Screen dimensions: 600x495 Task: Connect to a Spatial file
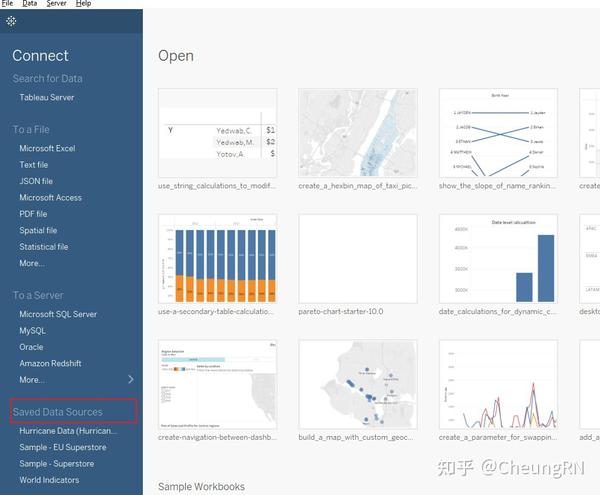point(38,230)
